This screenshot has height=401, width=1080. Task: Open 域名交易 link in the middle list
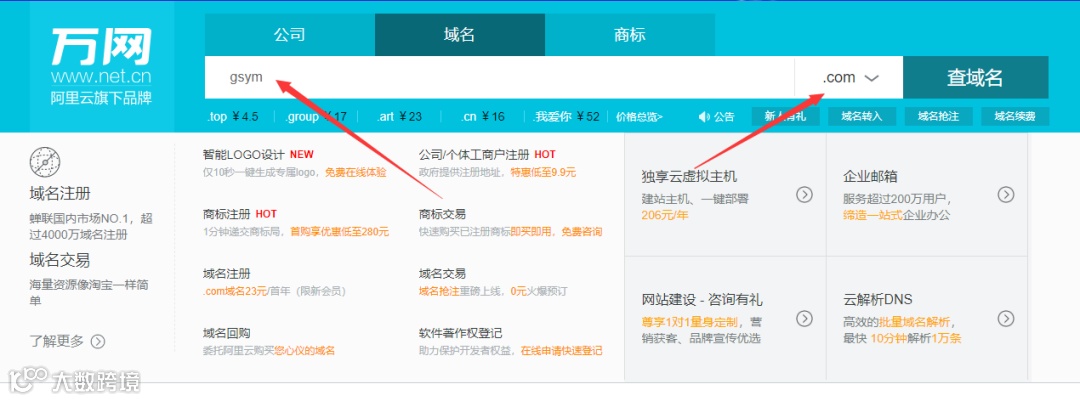tap(442, 274)
